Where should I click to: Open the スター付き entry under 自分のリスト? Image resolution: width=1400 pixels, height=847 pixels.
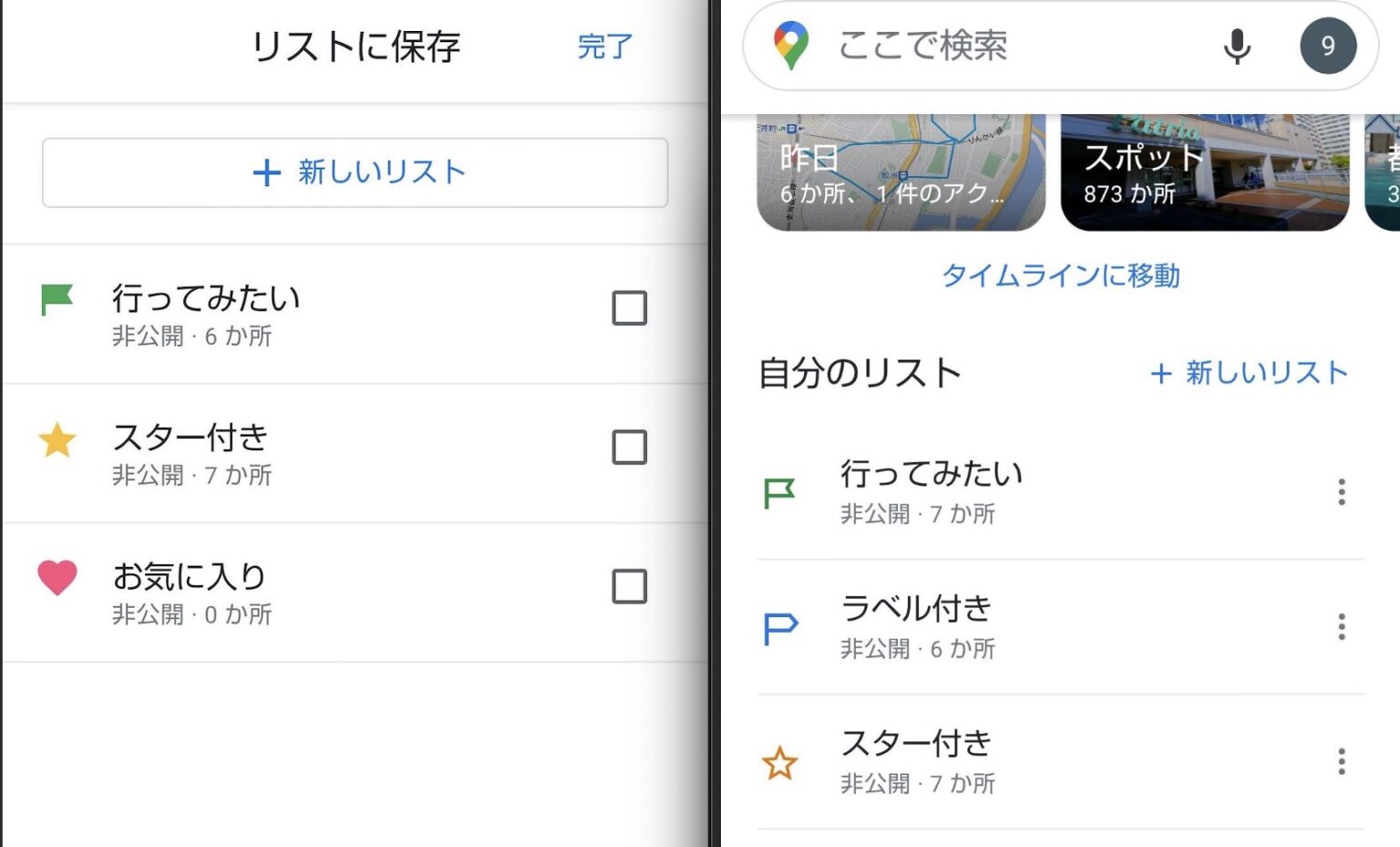click(916, 761)
